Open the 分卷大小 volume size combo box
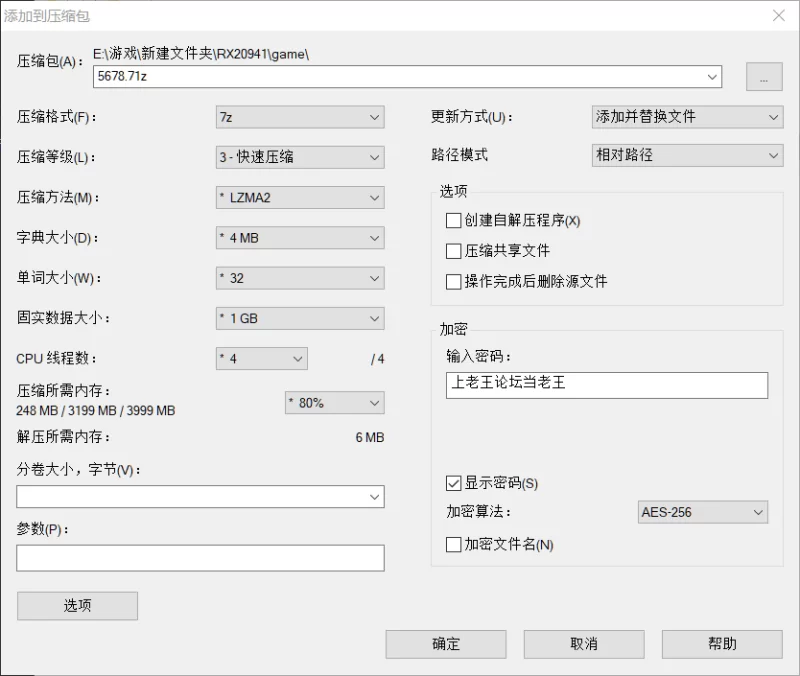800x676 pixels. pyautogui.click(x=200, y=496)
